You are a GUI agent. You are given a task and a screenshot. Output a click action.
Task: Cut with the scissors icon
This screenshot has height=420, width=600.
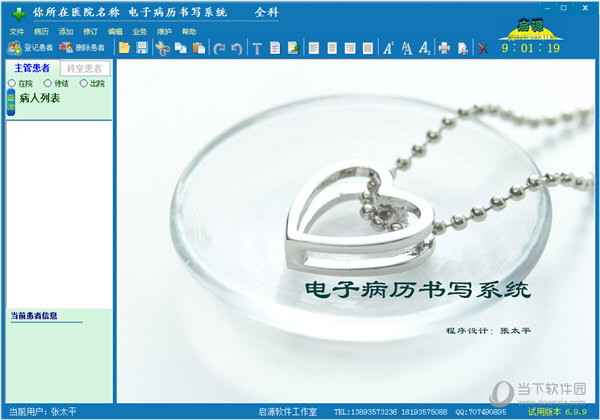(x=163, y=48)
